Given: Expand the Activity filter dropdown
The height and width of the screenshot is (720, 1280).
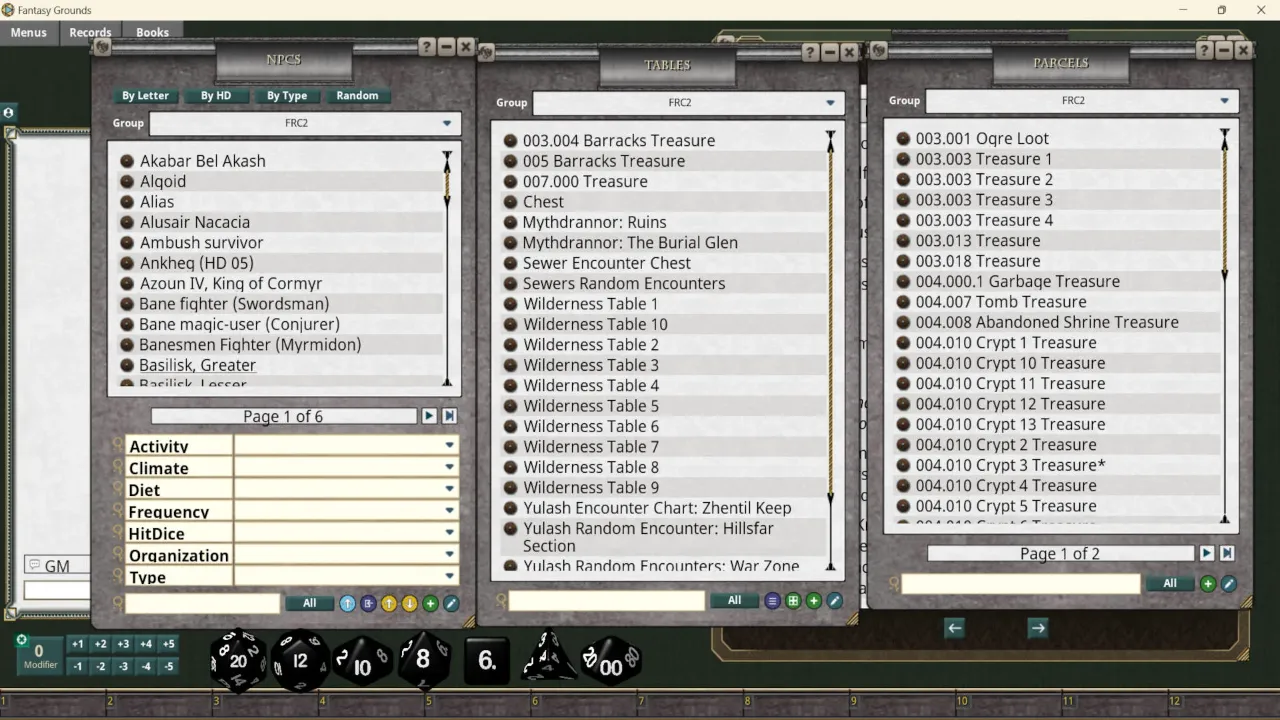Looking at the screenshot, I should coord(449,445).
